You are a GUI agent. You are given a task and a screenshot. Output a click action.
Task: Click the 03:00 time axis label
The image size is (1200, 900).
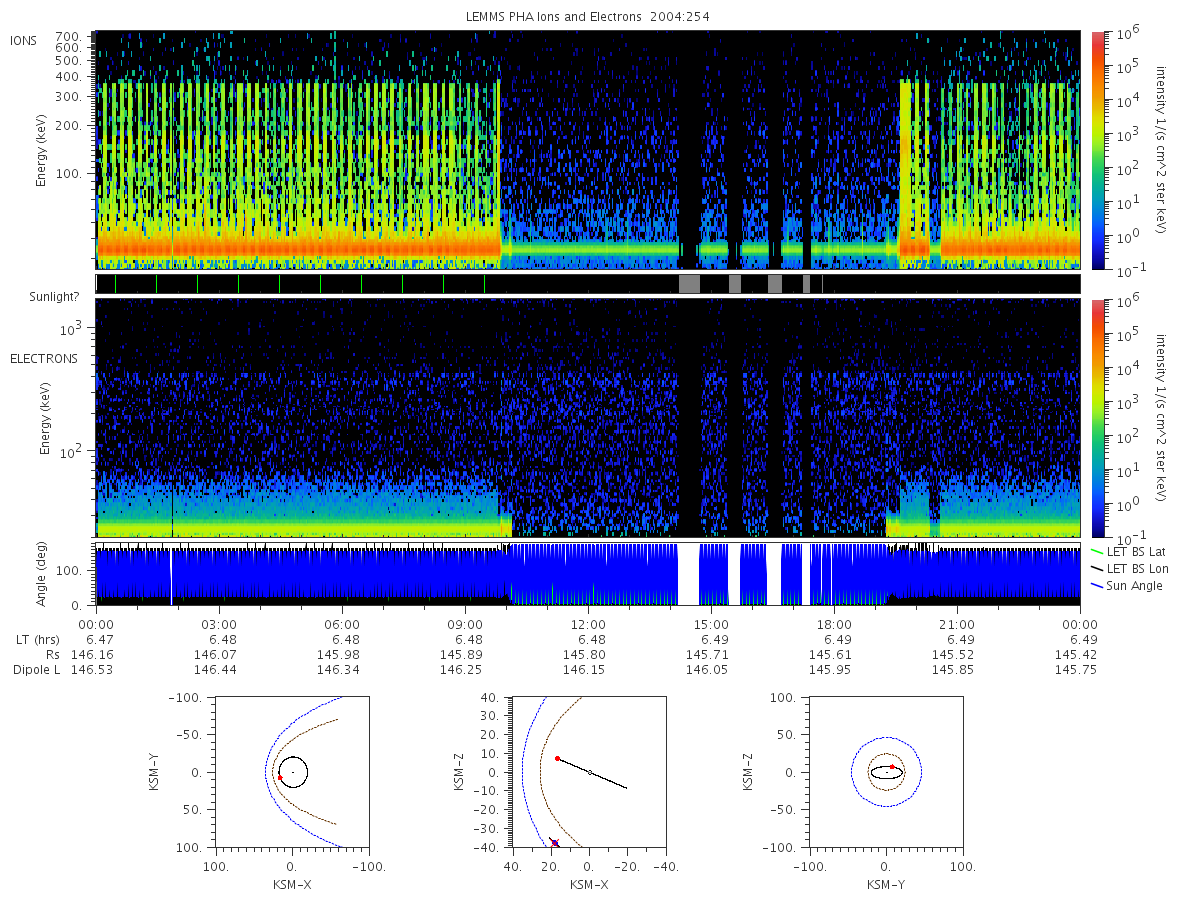click(219, 624)
